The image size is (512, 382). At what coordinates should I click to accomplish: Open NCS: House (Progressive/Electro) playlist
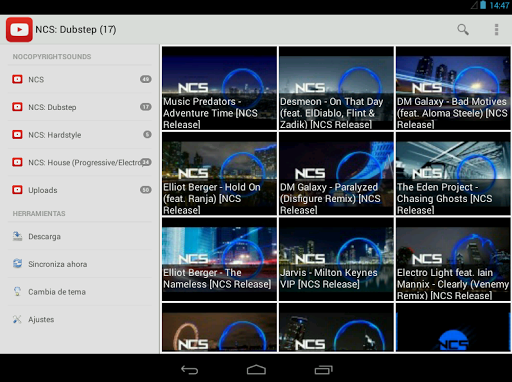click(x=80, y=162)
